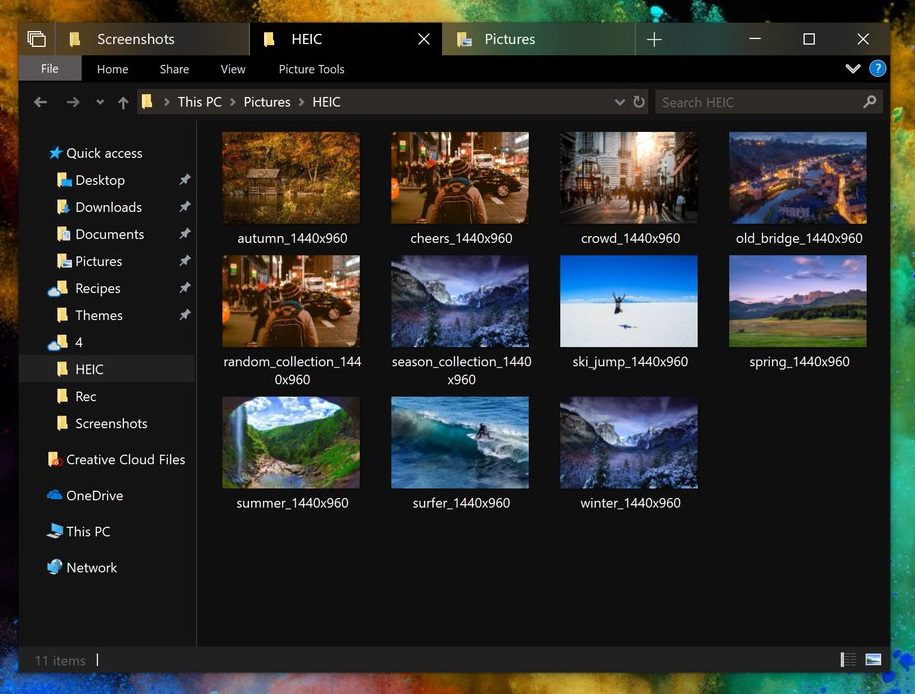Expand the ribbon with the down chevron
The height and width of the screenshot is (694, 915).
point(852,69)
